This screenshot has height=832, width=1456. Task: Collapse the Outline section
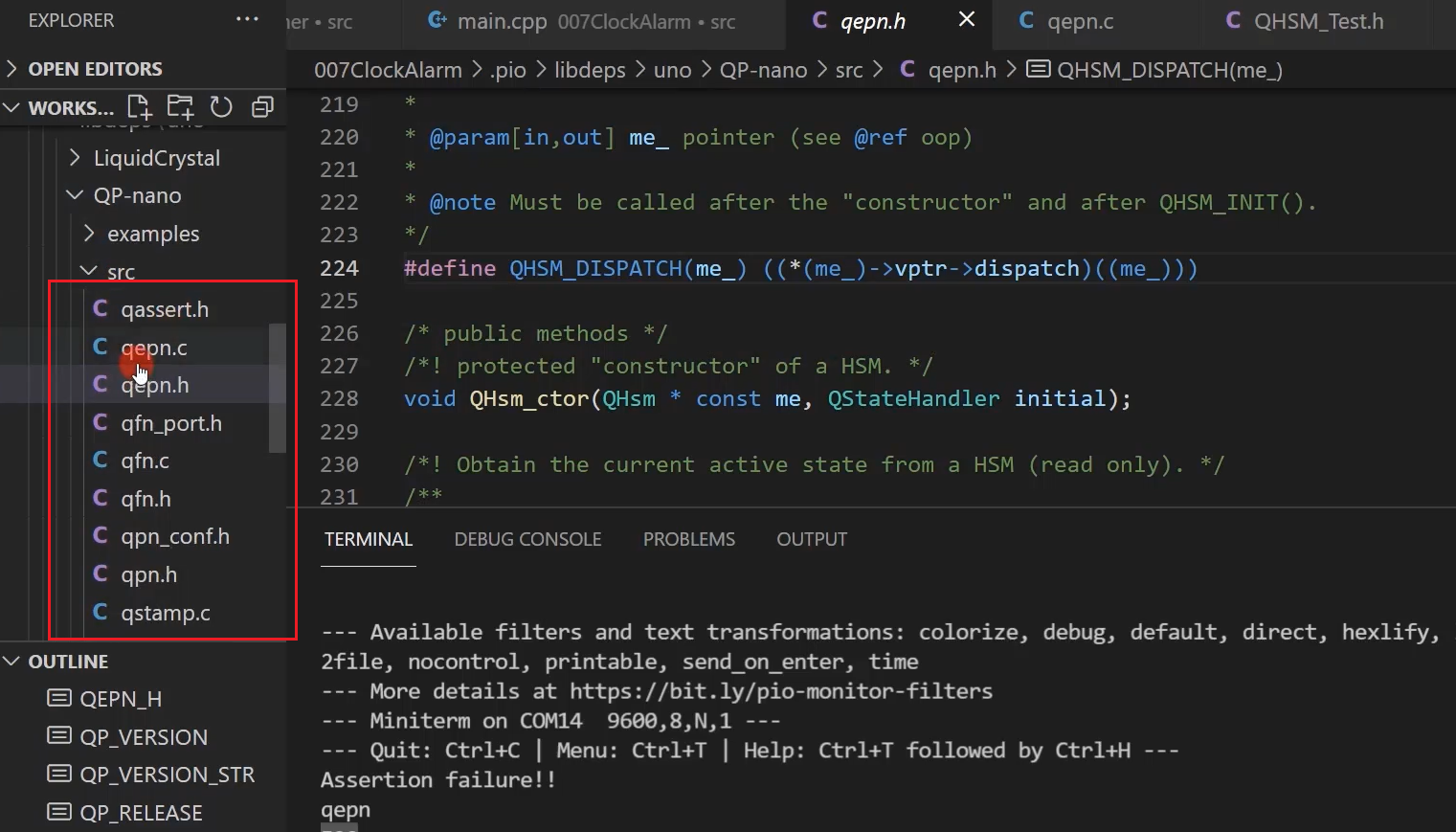pos(144,662)
